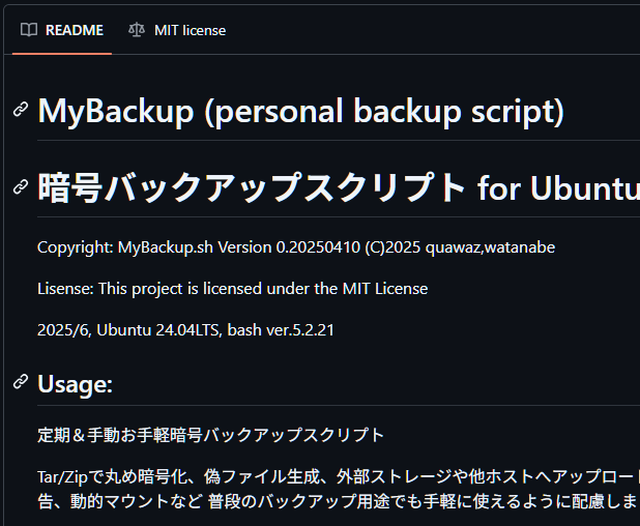Click the balance scale license icon
Viewport: 640px width, 526px height.
[x=137, y=30]
